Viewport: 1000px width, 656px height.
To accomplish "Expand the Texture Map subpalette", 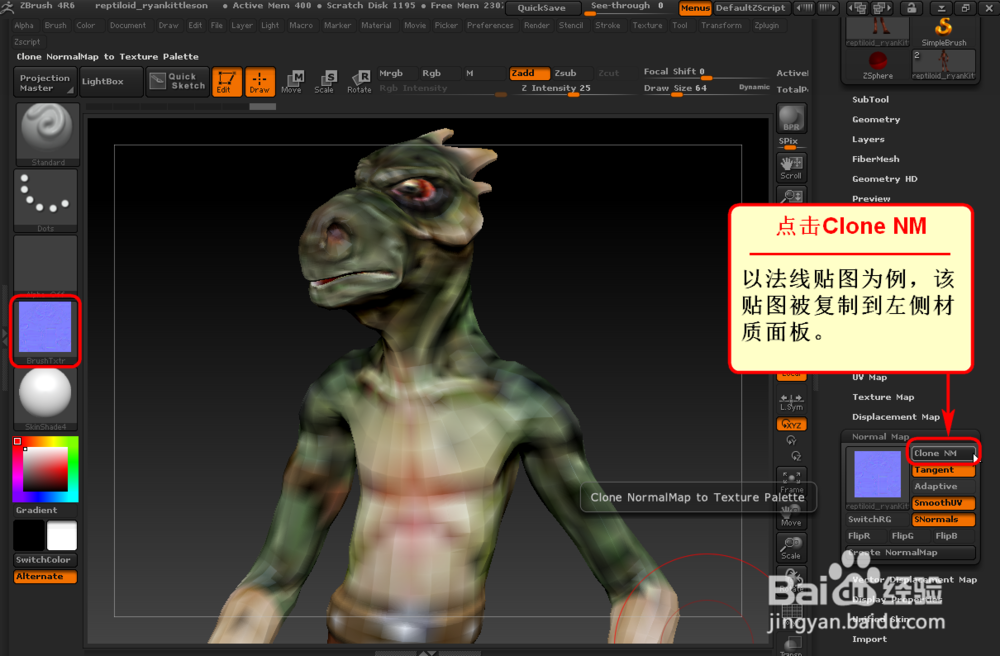I will coord(883,397).
